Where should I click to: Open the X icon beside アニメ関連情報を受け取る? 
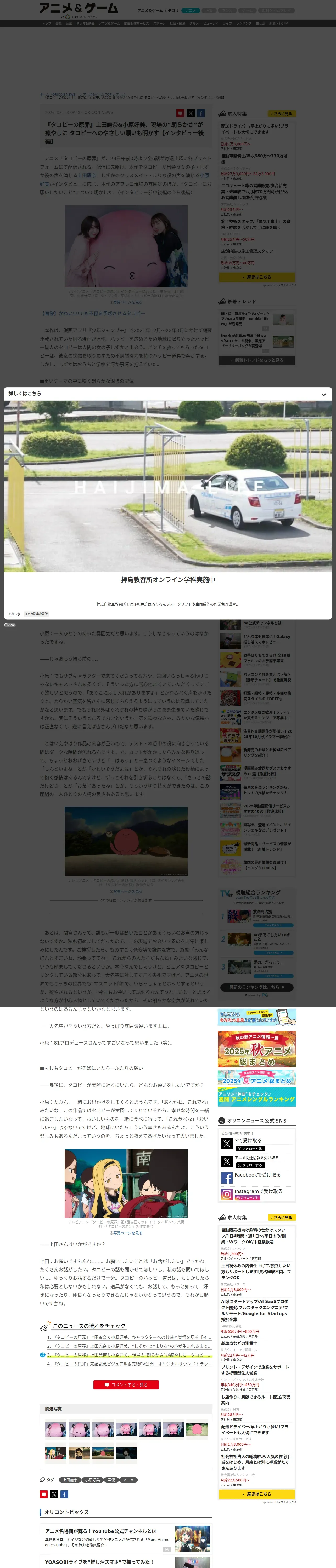click(226, 1161)
